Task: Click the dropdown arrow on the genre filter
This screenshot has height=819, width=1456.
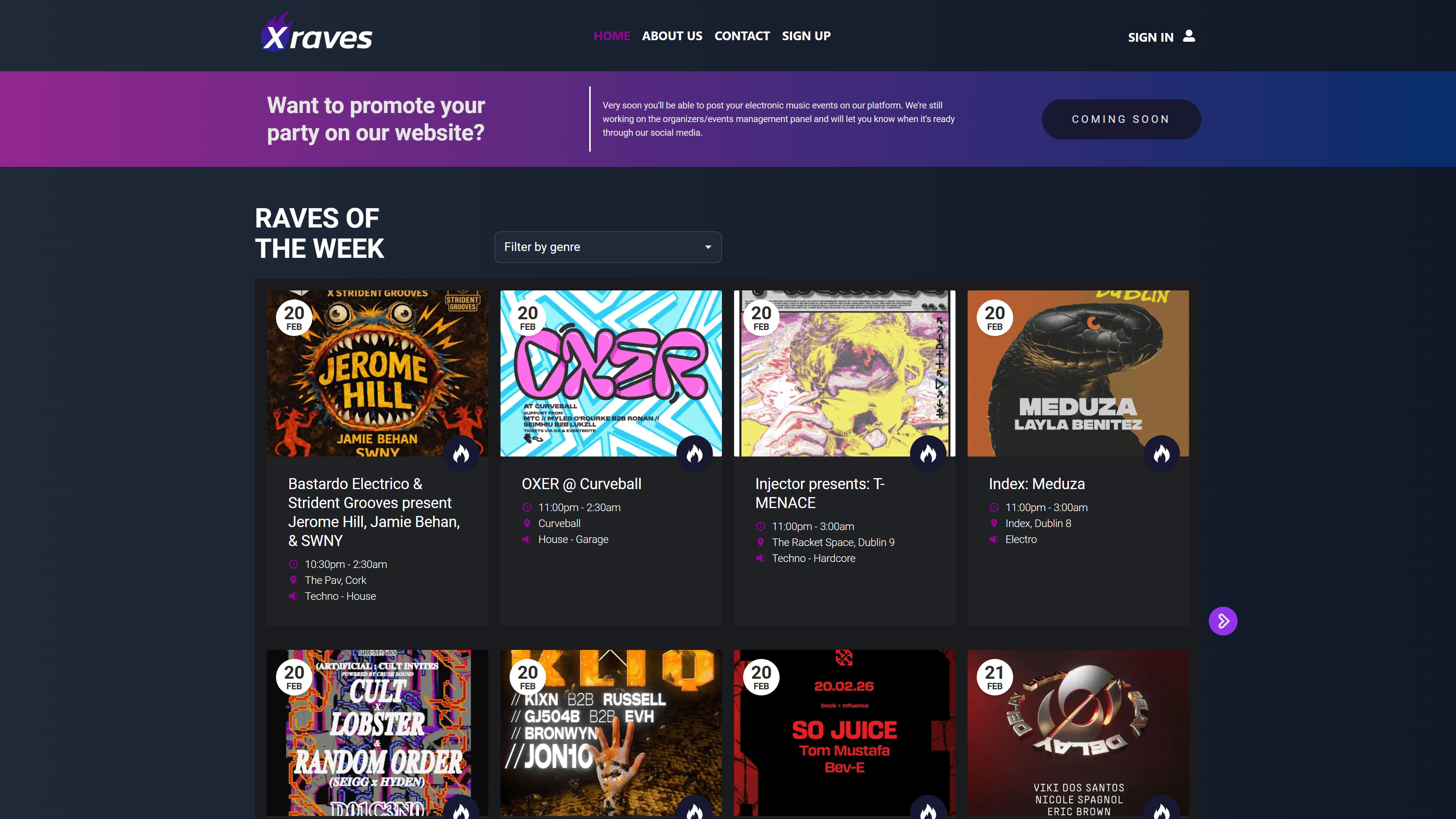Action: point(708,247)
